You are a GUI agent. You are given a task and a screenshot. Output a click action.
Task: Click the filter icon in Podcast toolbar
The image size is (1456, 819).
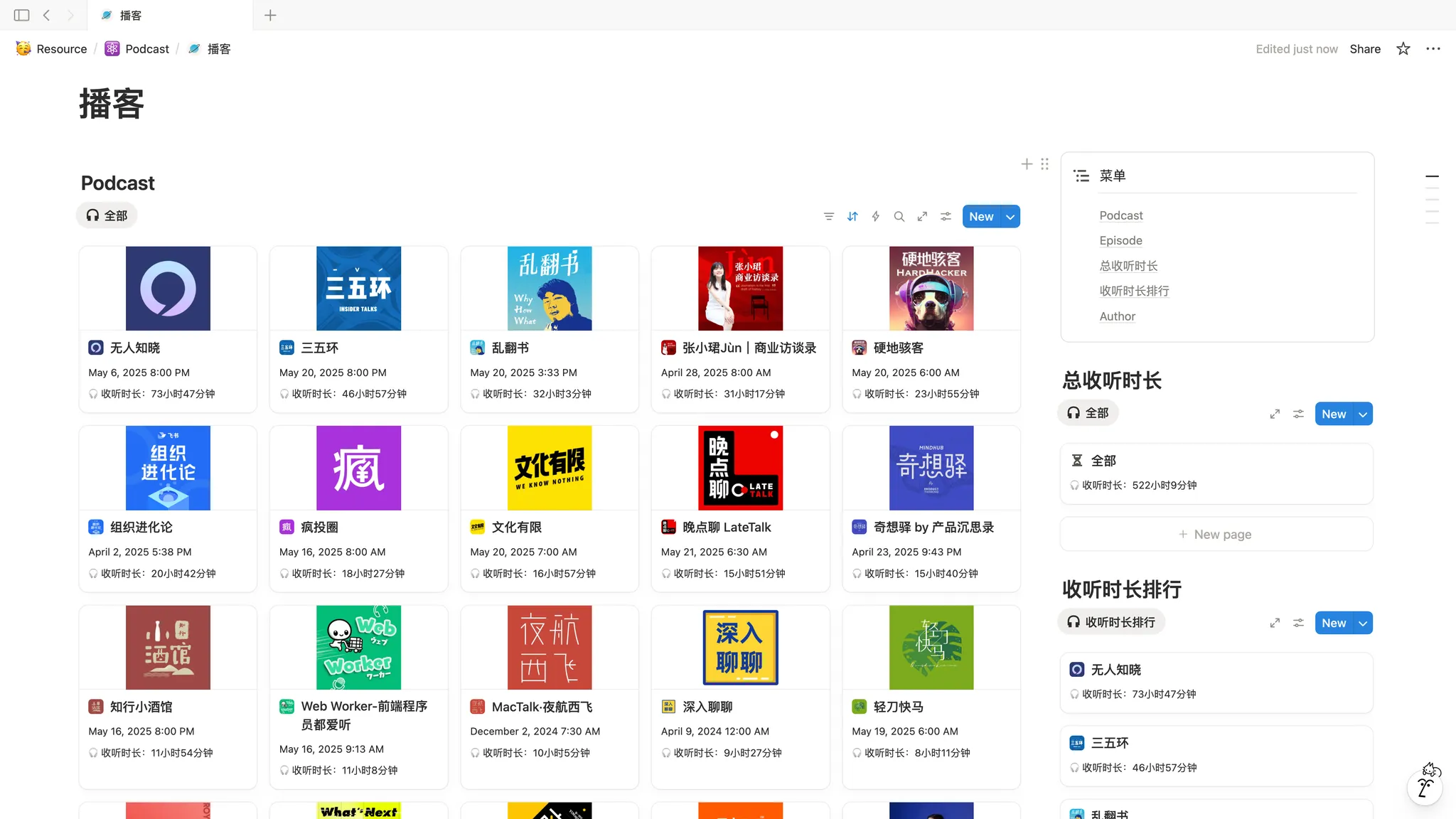tap(829, 217)
